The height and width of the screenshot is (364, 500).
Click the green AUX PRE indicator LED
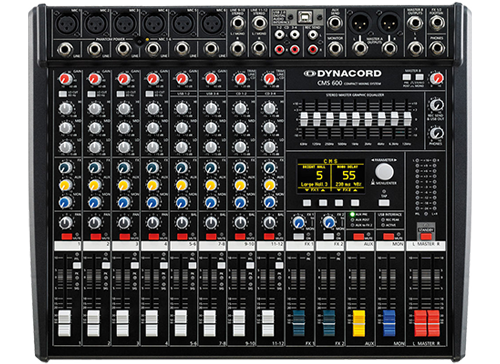click(352, 214)
